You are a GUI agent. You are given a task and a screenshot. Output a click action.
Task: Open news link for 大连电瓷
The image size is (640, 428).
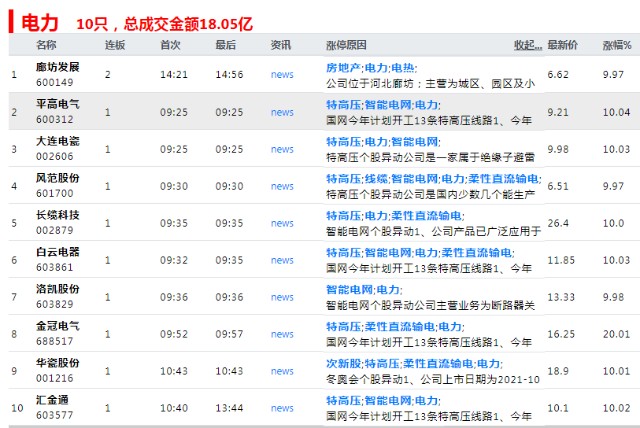pyautogui.click(x=282, y=149)
